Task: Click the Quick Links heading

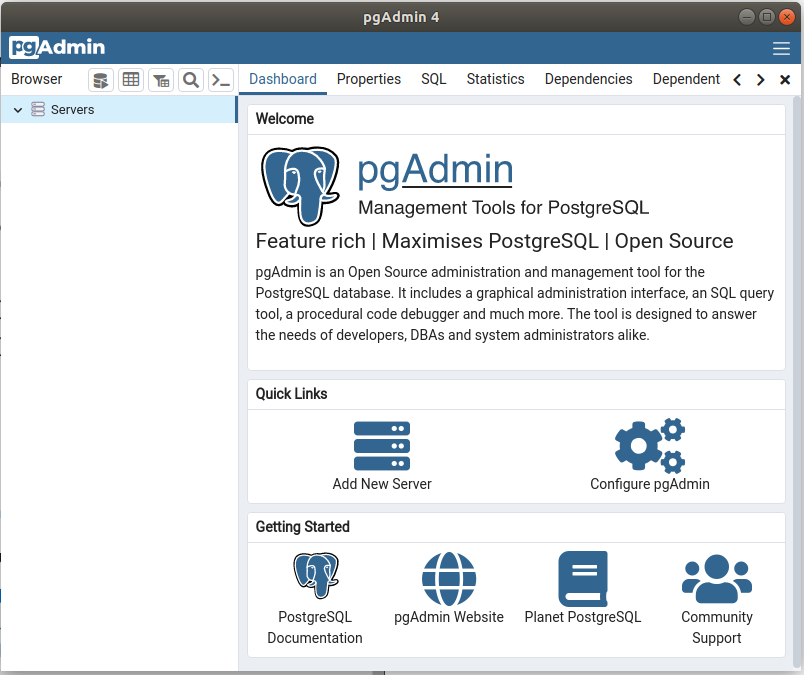Action: pos(291,393)
